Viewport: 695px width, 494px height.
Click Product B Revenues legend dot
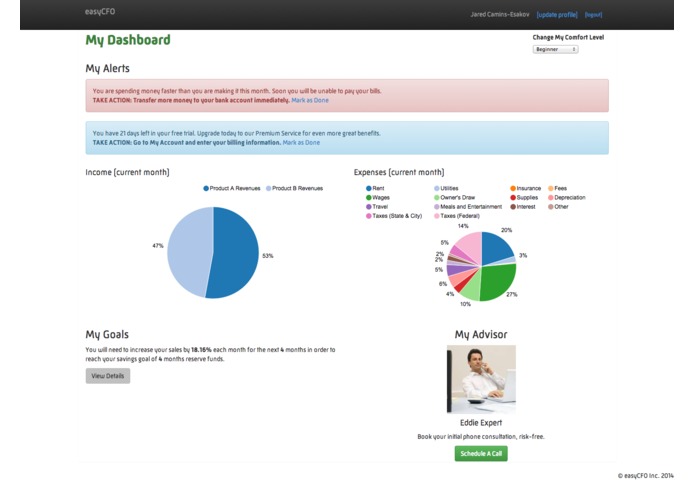[268, 188]
